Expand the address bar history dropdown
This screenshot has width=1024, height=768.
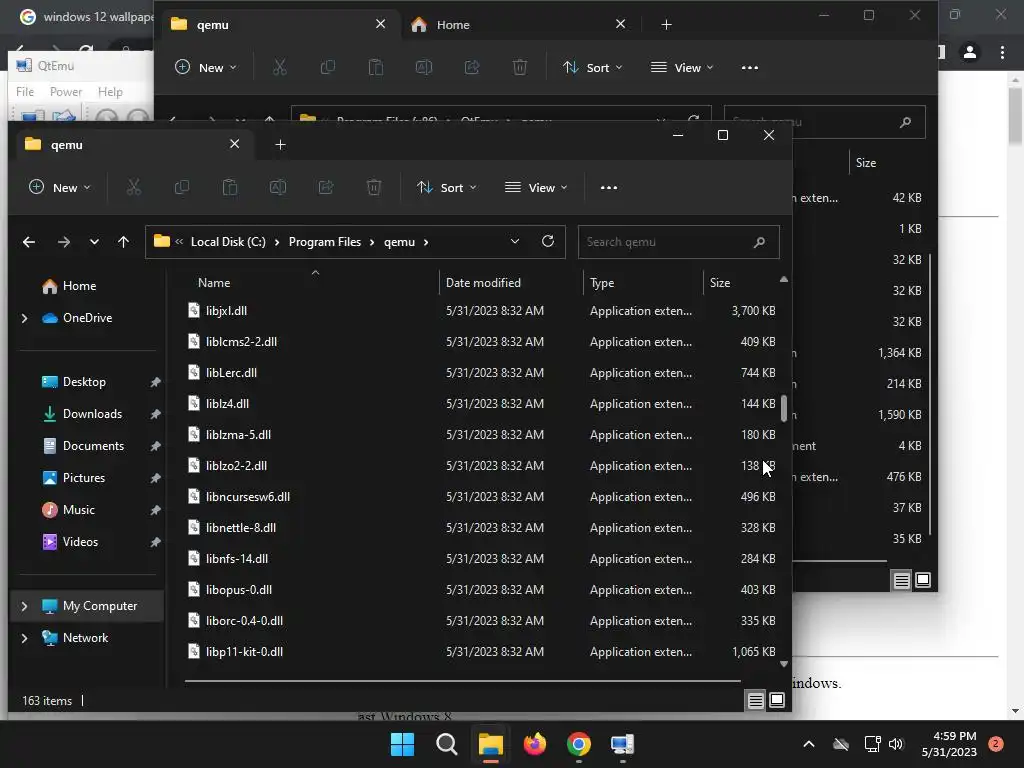(515, 242)
